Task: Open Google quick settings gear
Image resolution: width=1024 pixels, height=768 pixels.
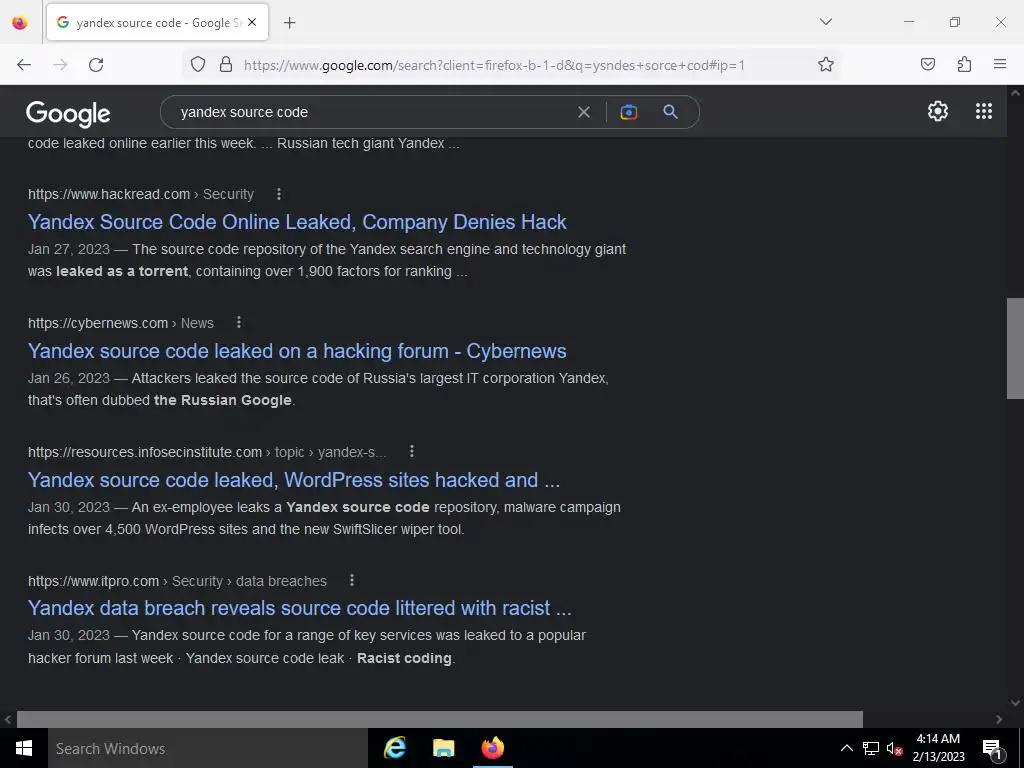Action: click(x=938, y=111)
